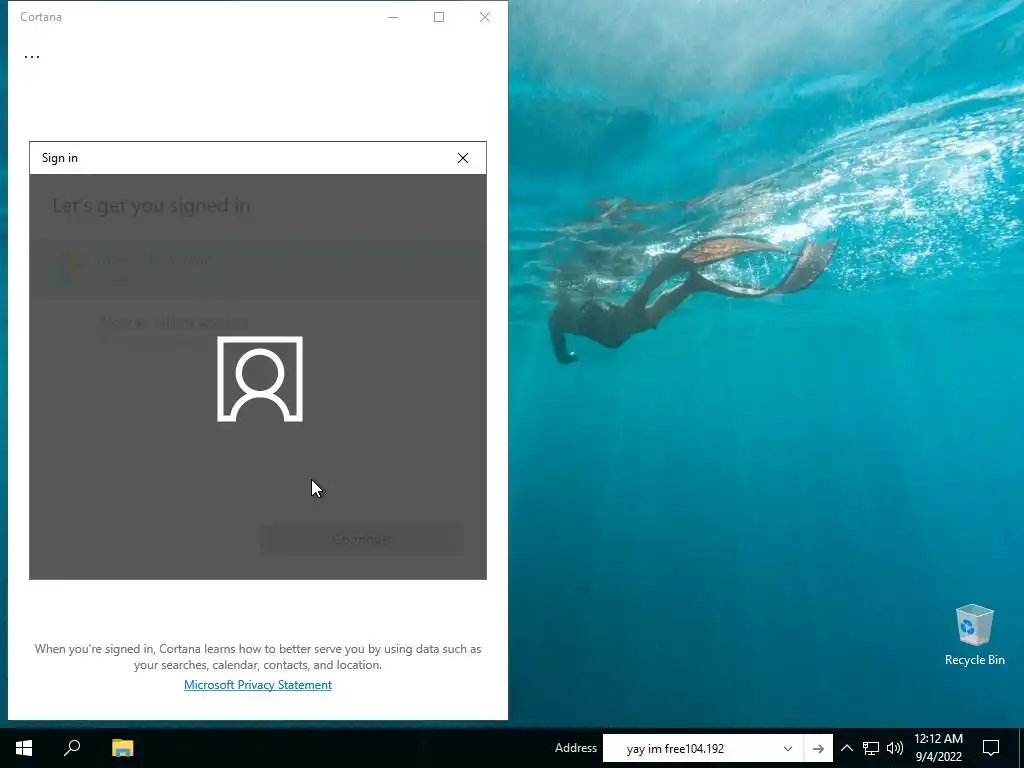
Task: Maximize the Cortana window
Action: (x=439, y=17)
